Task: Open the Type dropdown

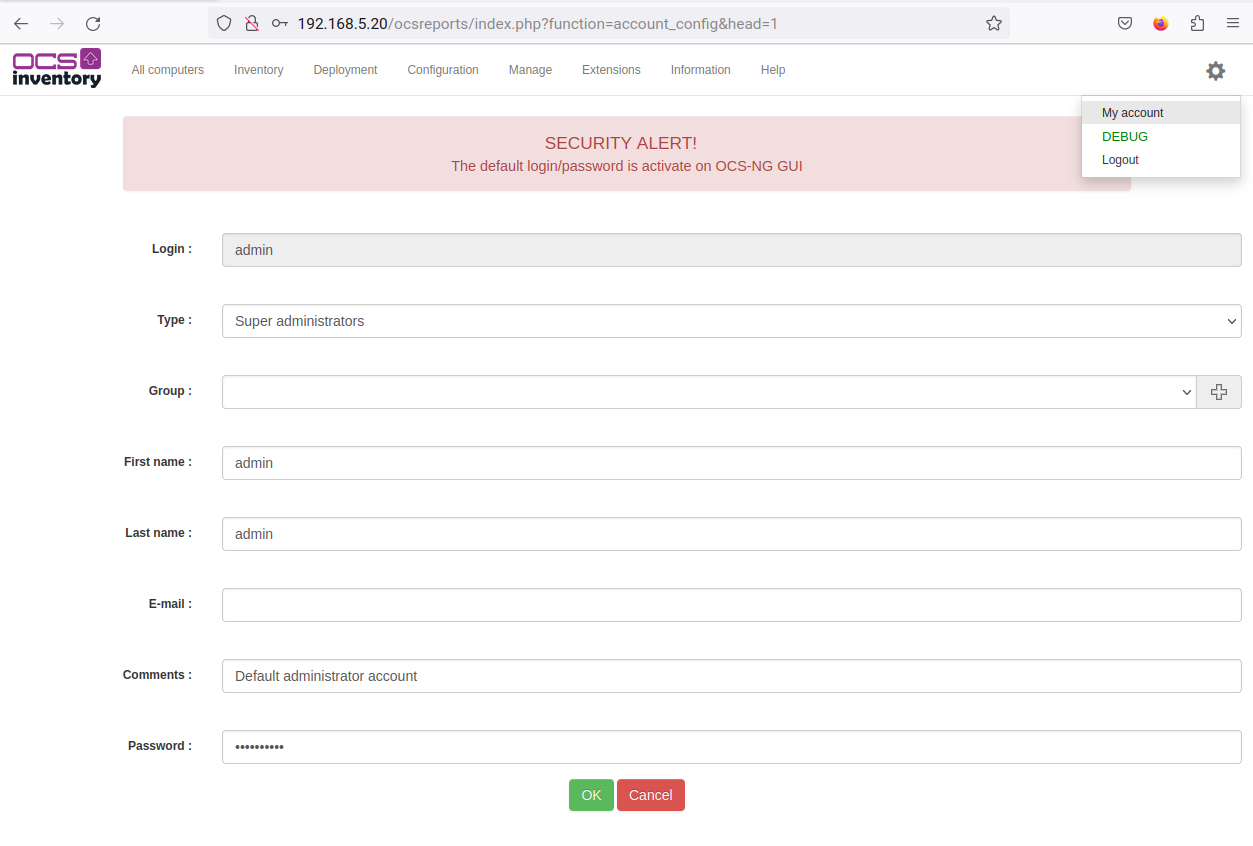Action: 731,321
